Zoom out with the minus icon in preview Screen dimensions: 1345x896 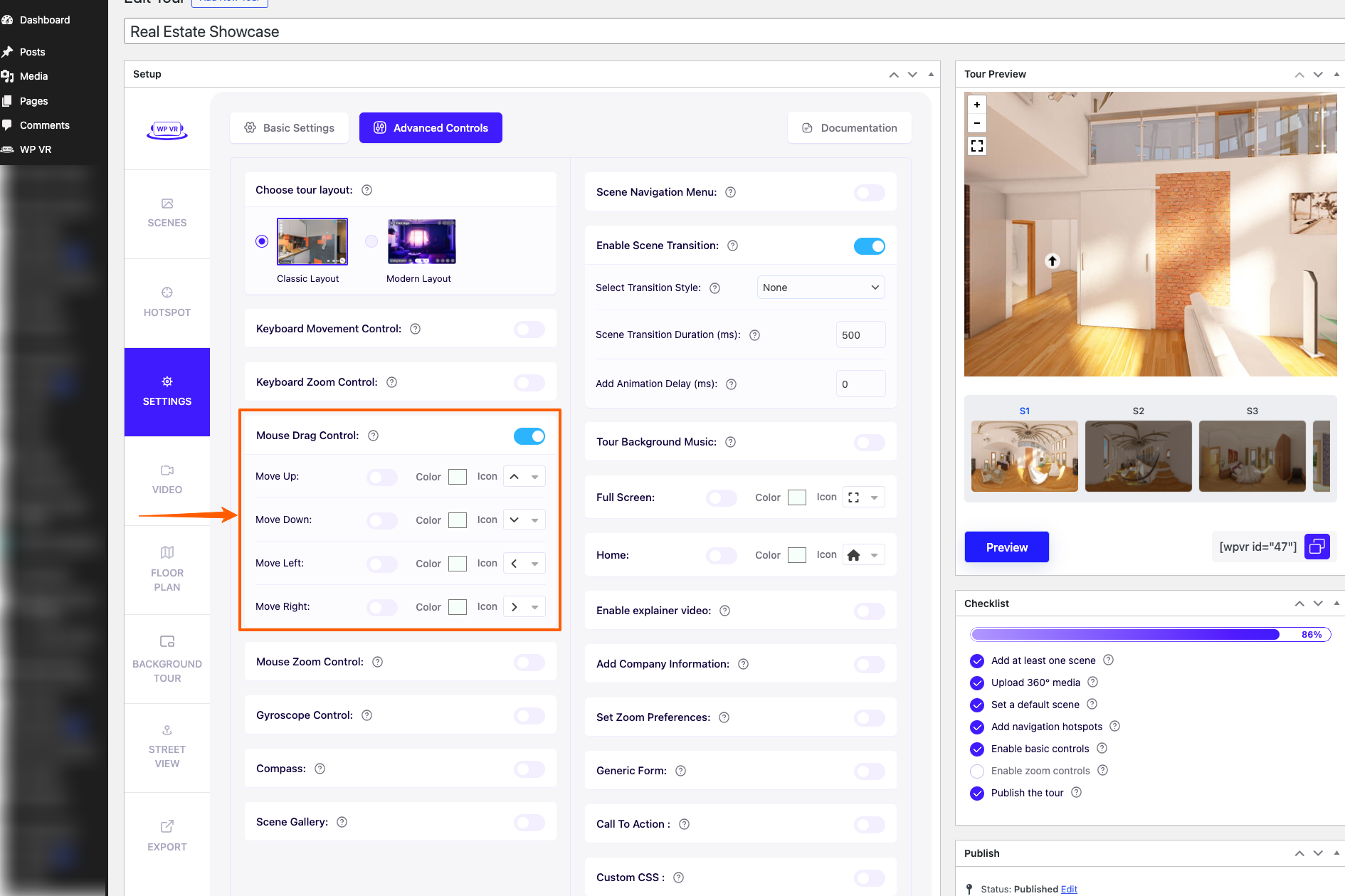(x=977, y=123)
